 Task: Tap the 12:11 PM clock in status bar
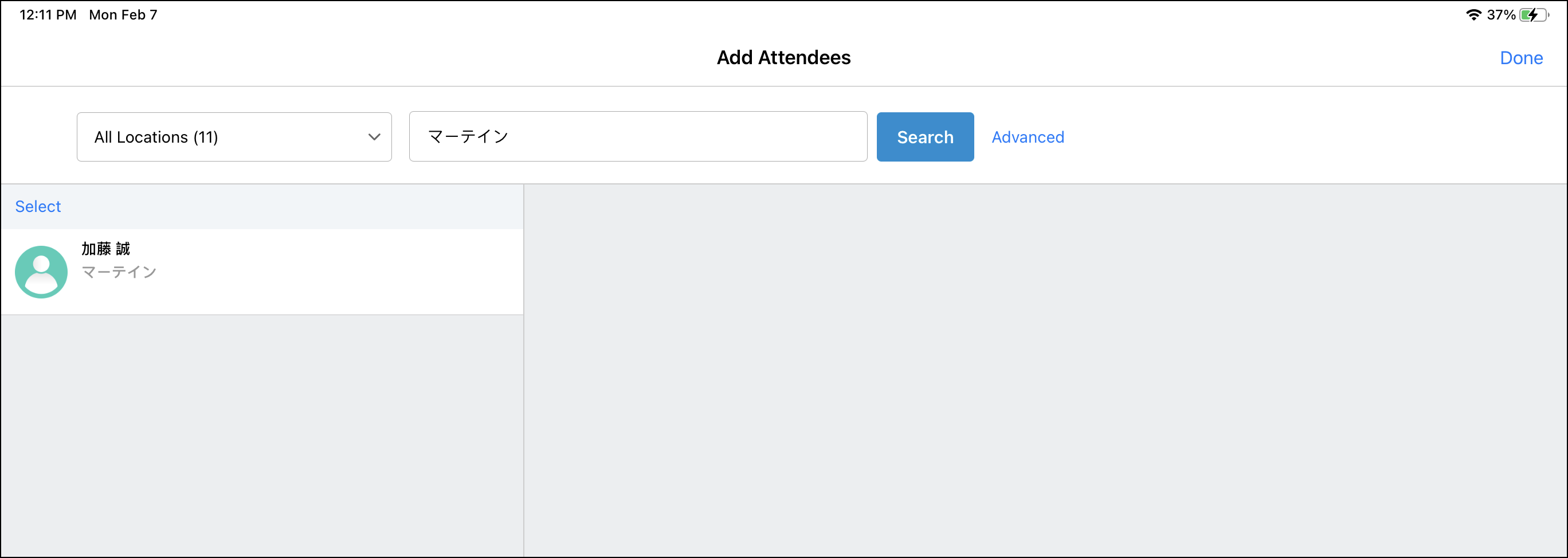48,14
